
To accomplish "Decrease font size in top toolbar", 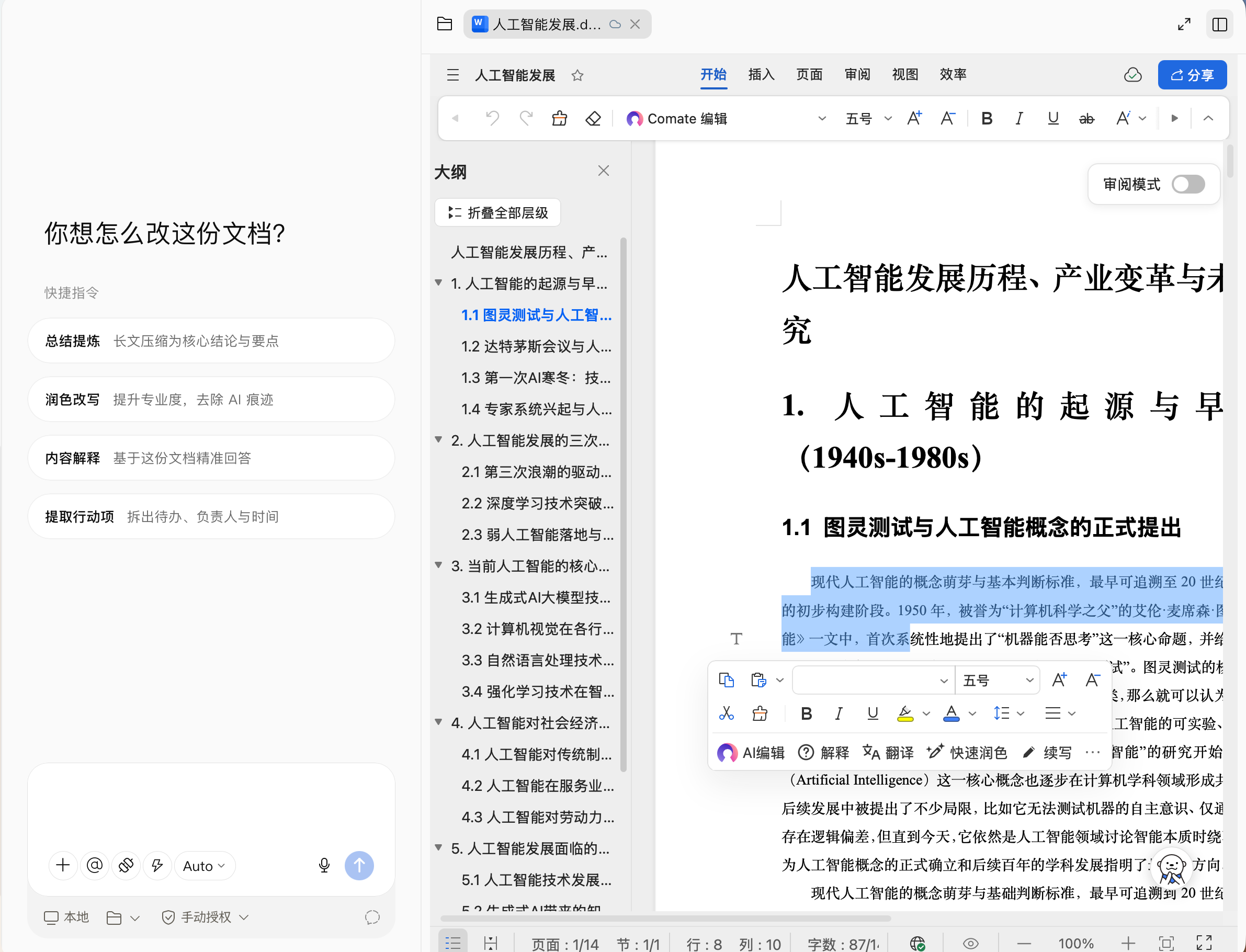I will click(948, 118).
